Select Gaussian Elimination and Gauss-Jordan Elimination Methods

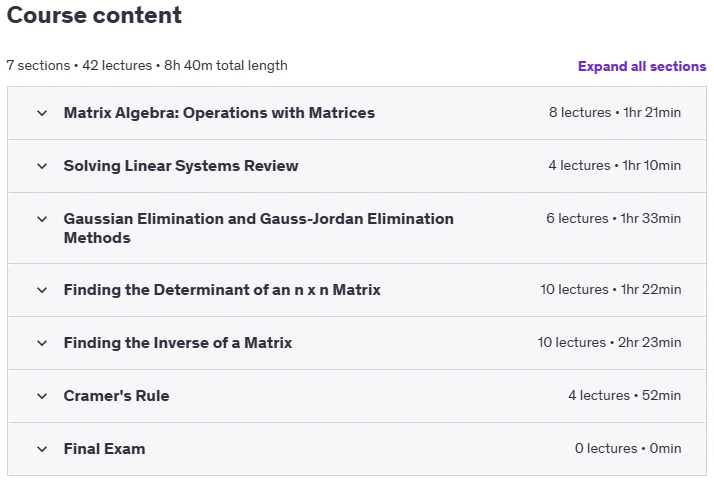[x=259, y=228]
